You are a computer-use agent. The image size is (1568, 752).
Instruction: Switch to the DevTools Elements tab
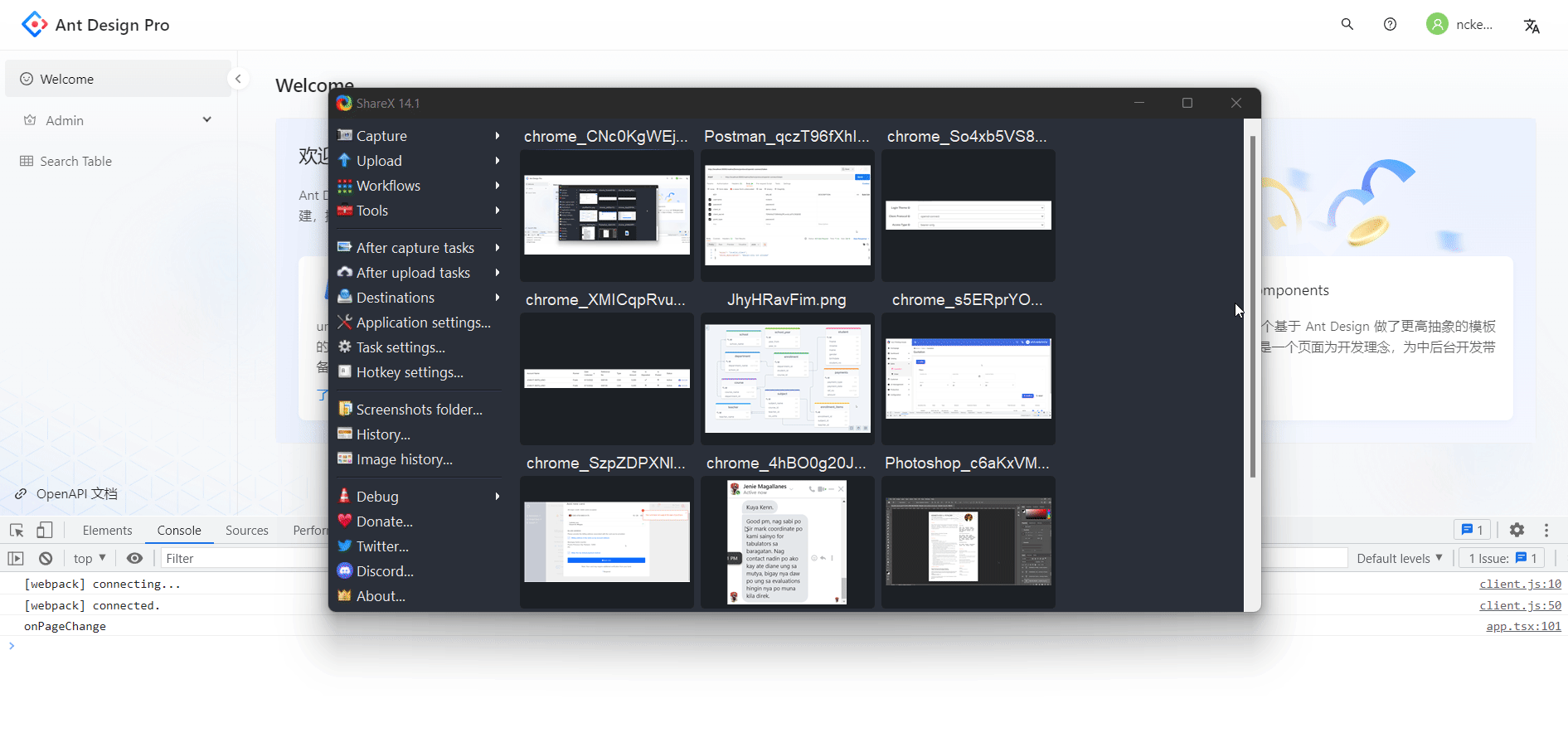(107, 531)
